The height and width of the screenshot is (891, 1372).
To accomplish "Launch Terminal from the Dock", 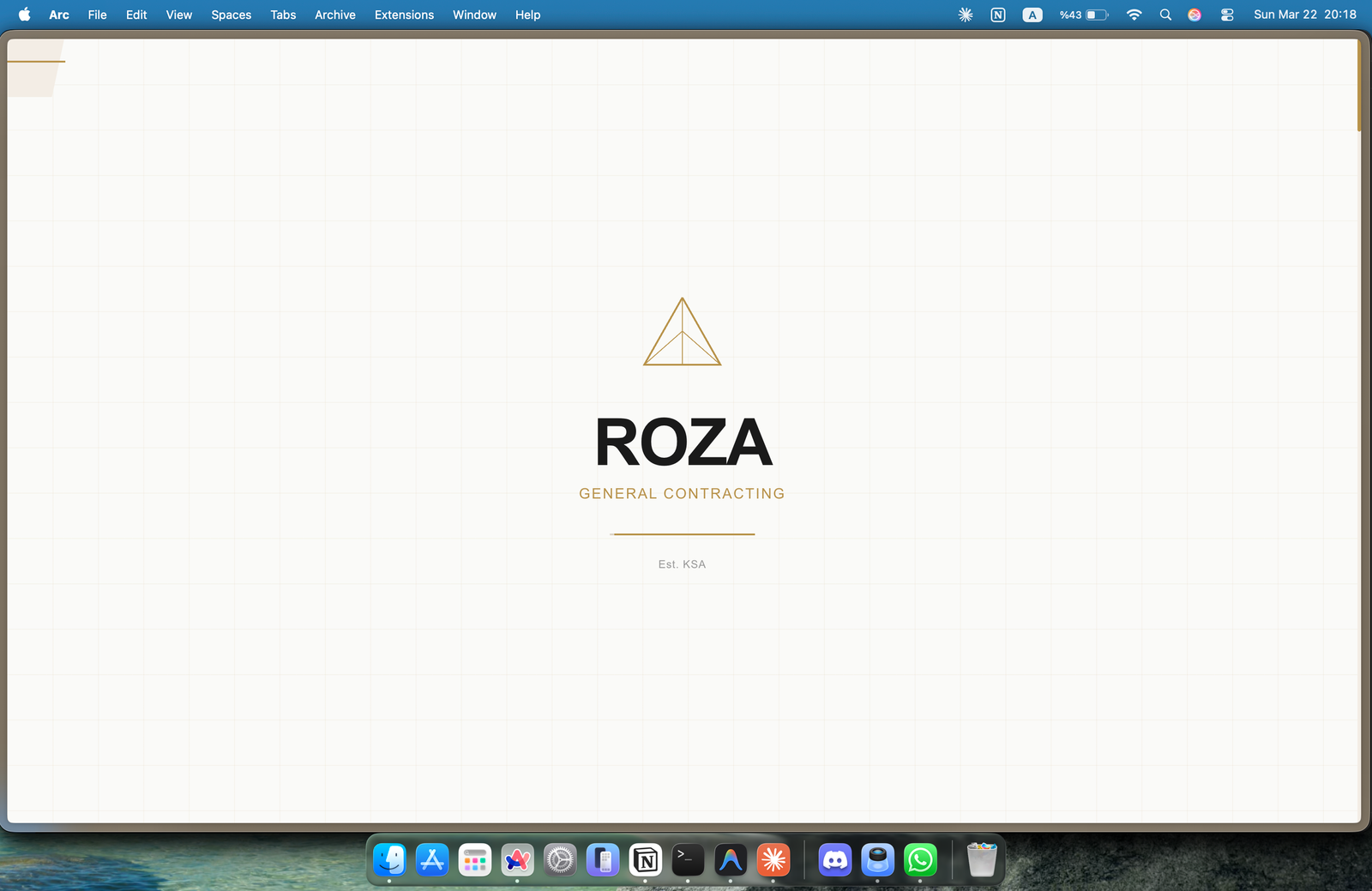I will (x=687, y=860).
